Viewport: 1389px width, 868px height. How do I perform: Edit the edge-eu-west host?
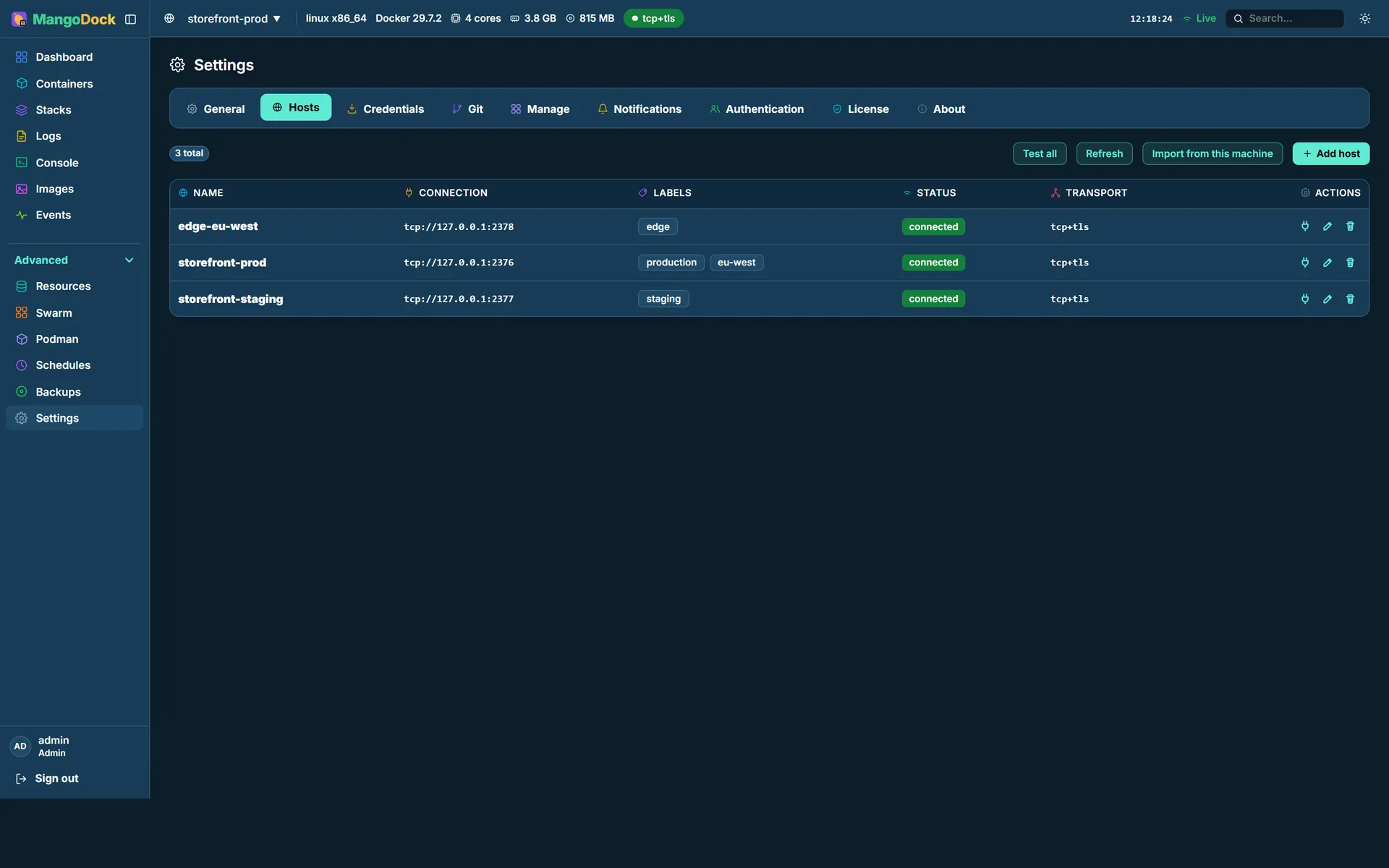coord(1328,226)
